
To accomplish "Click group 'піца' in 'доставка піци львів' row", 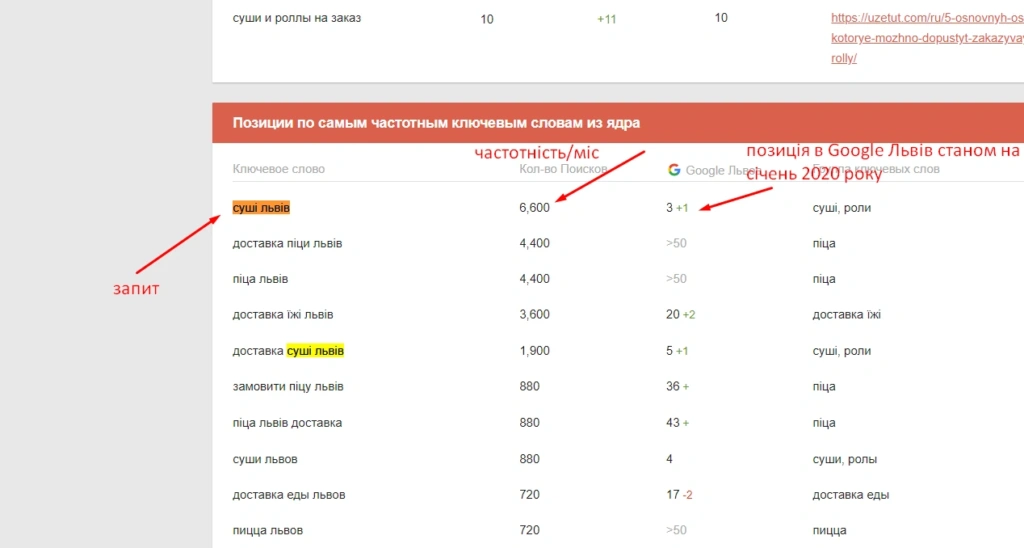I will click(824, 244).
